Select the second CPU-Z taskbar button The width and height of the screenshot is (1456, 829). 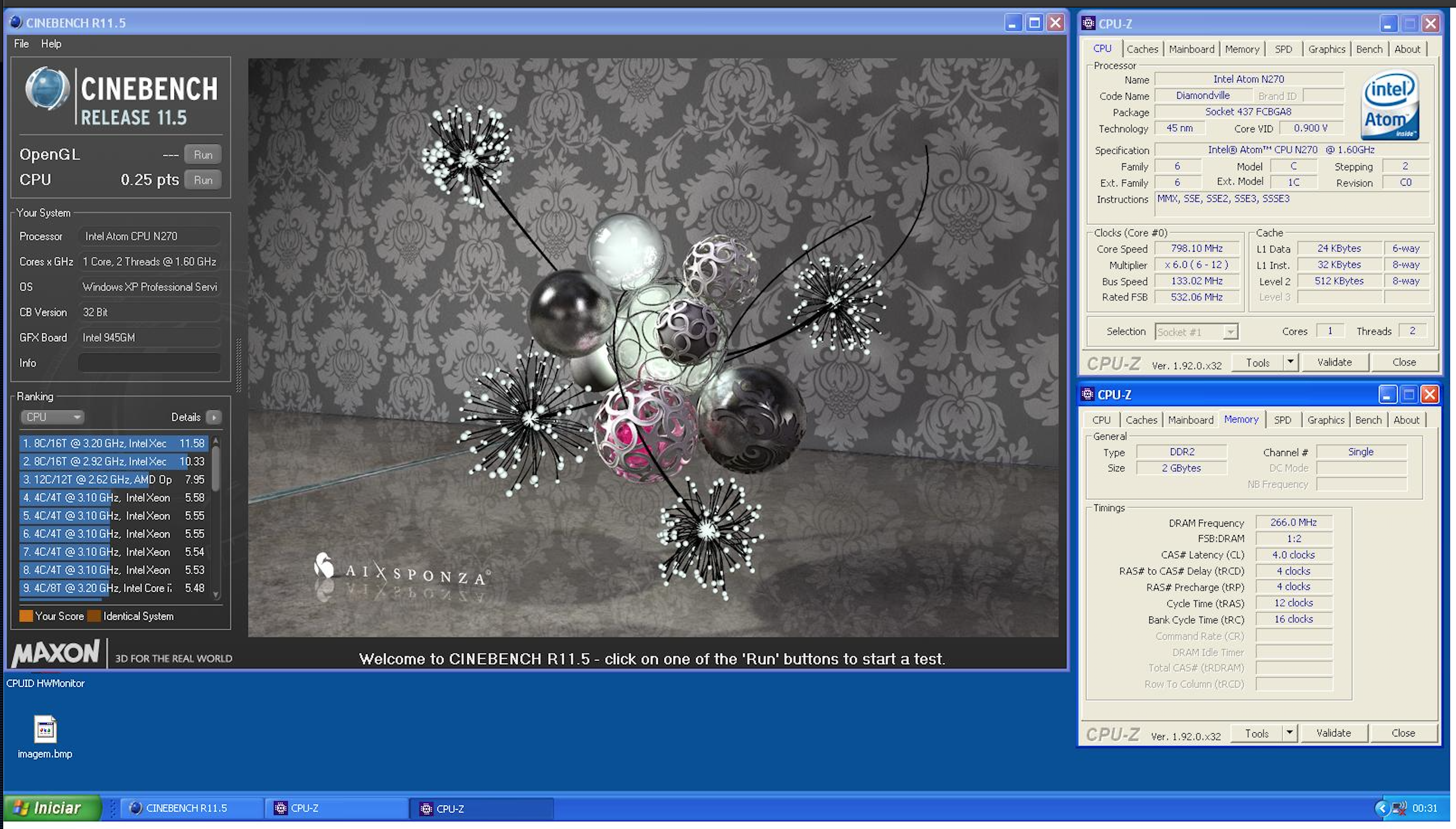point(482,808)
